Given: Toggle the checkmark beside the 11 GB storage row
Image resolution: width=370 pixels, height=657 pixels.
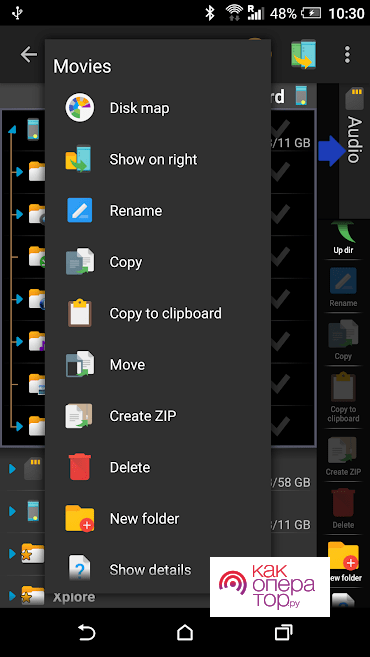Looking at the screenshot, I should (x=280, y=127).
